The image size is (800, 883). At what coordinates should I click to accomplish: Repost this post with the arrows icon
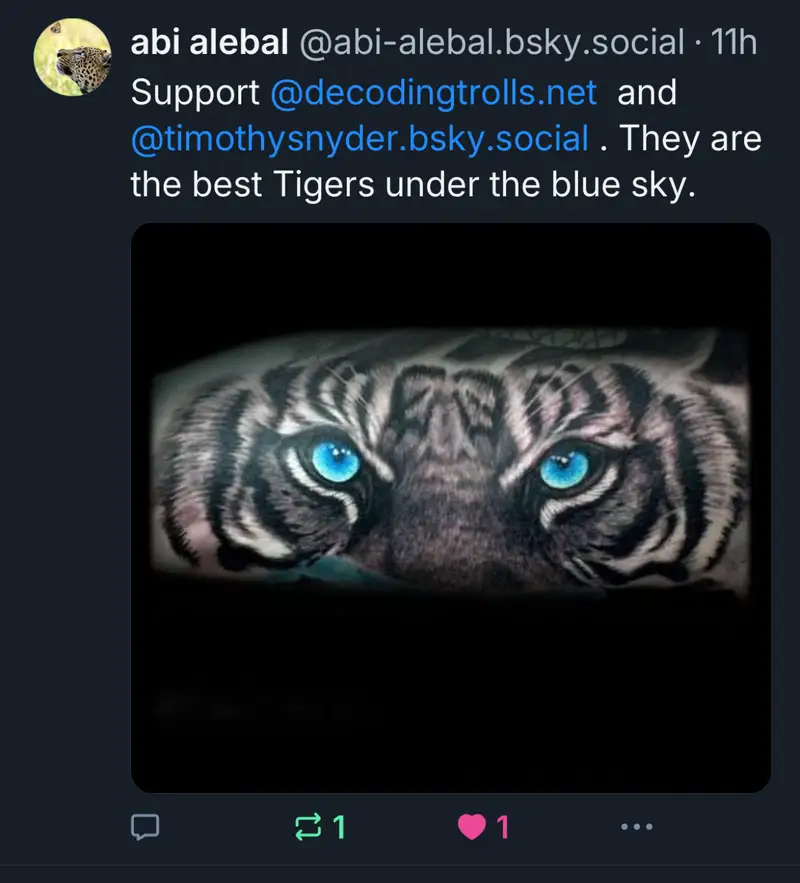coord(306,826)
